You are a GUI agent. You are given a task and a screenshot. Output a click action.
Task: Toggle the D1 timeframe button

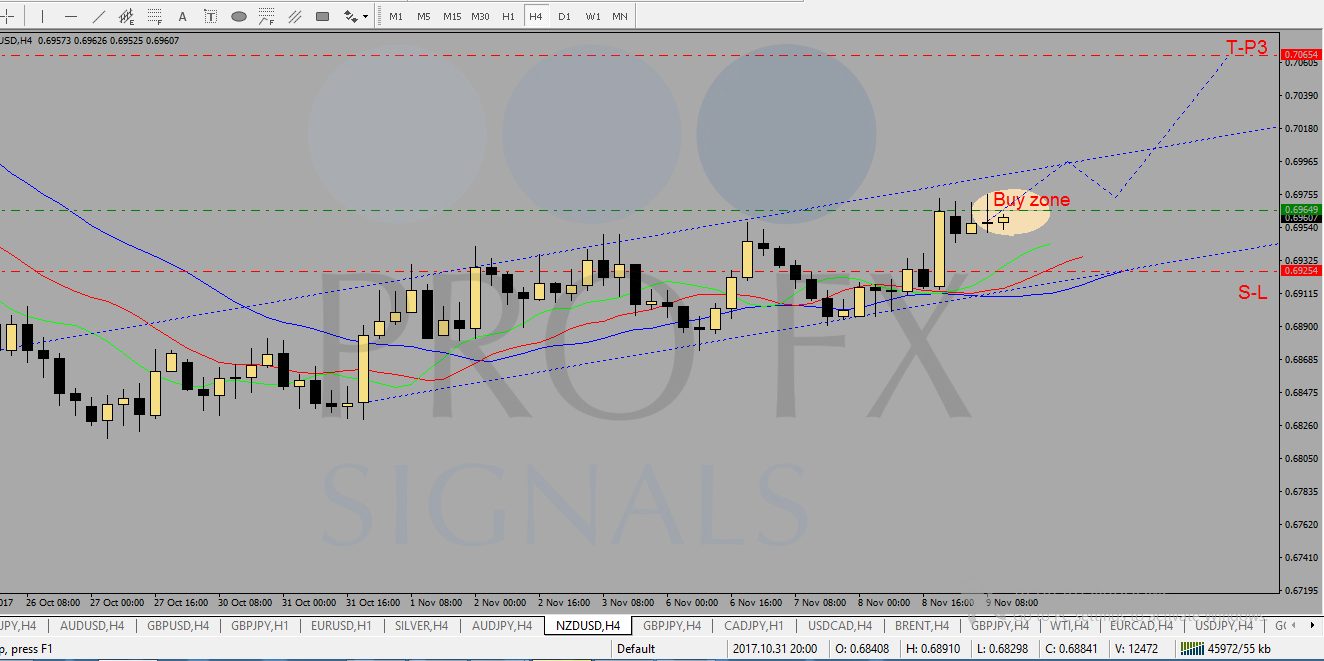pos(564,16)
